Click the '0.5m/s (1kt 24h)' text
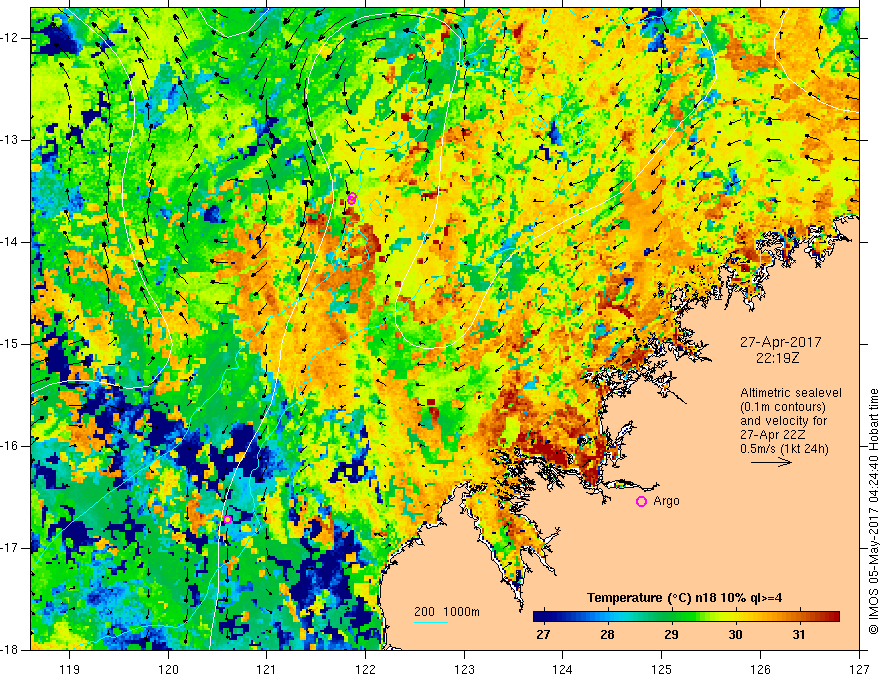This screenshot has height=680, width=880. 784,449
